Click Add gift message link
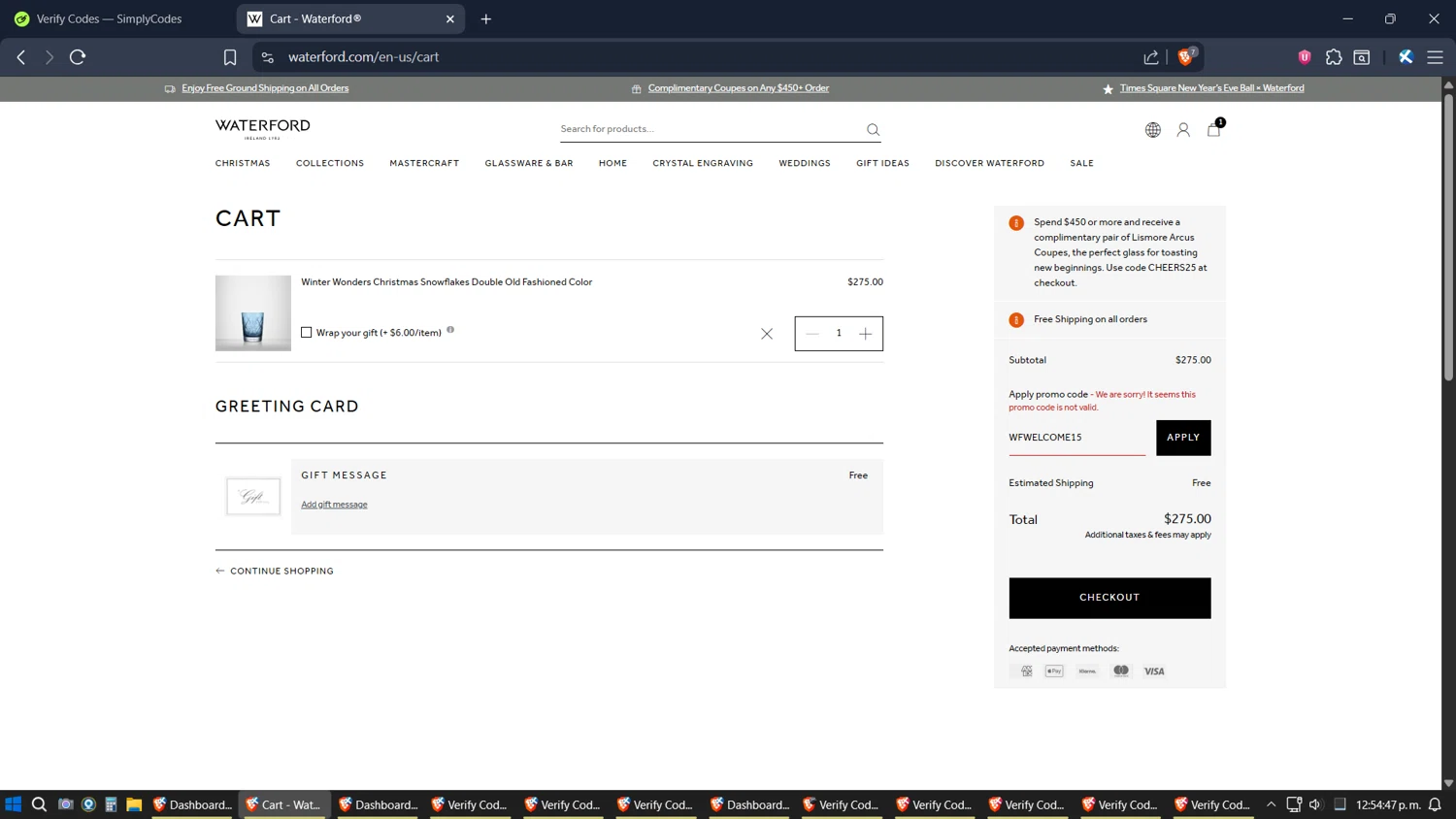Viewport: 1456px width, 819px height. pos(334,505)
